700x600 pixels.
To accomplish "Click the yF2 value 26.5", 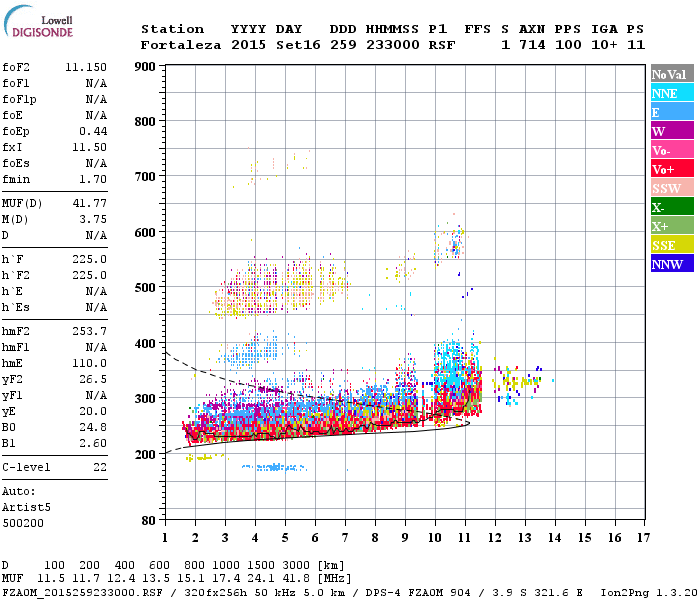I will click(x=93, y=380).
